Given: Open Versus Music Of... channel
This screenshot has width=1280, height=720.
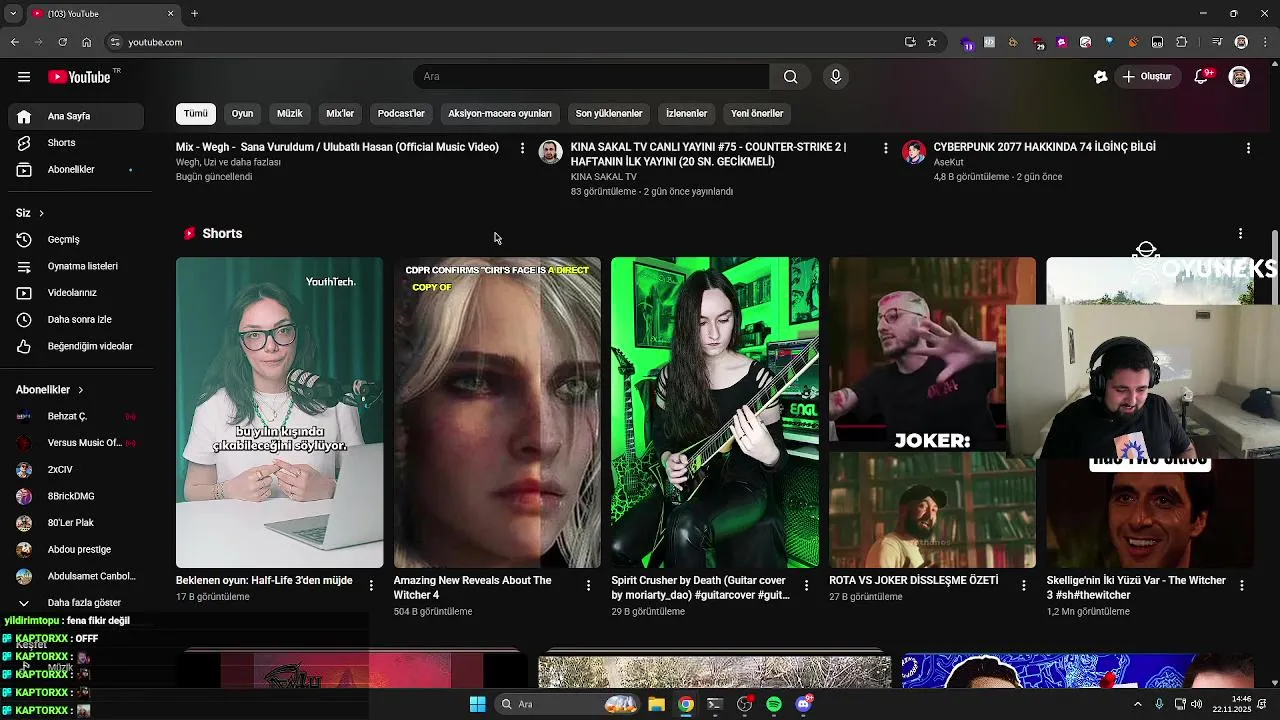Looking at the screenshot, I should (75, 443).
